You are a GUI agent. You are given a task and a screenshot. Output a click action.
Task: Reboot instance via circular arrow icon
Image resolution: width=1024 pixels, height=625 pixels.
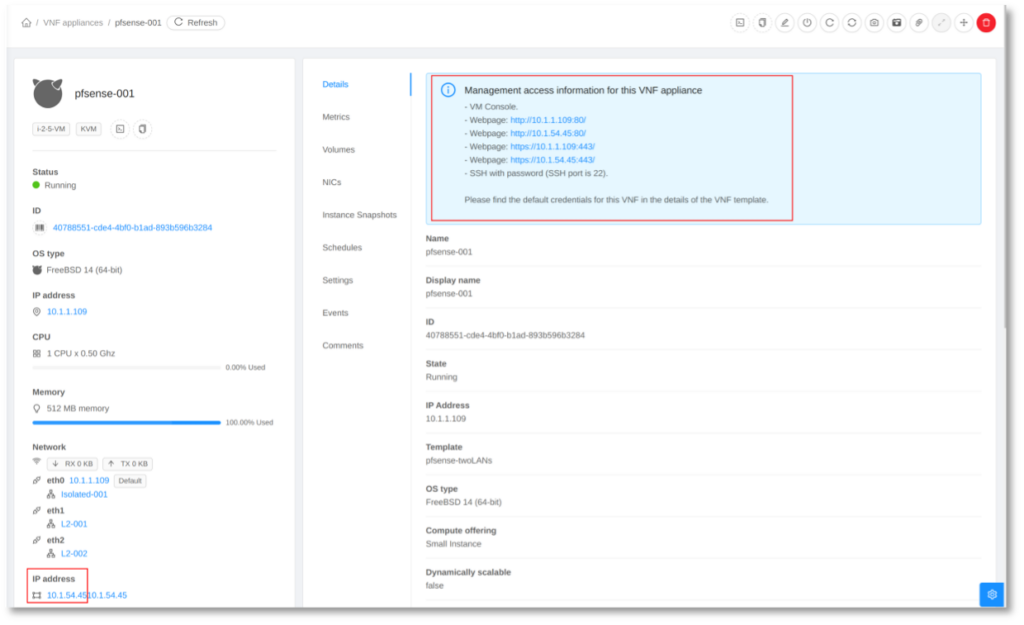coord(829,23)
